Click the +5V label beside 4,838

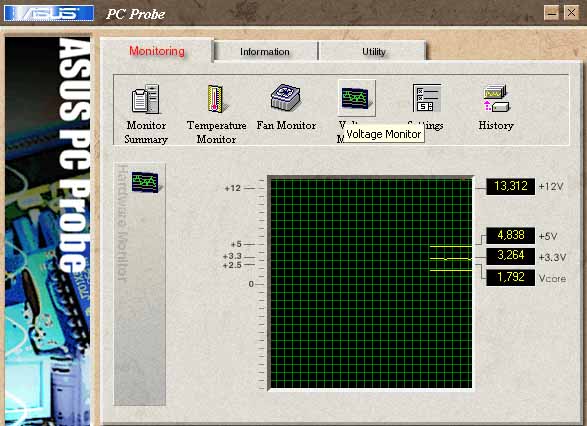tap(548, 236)
